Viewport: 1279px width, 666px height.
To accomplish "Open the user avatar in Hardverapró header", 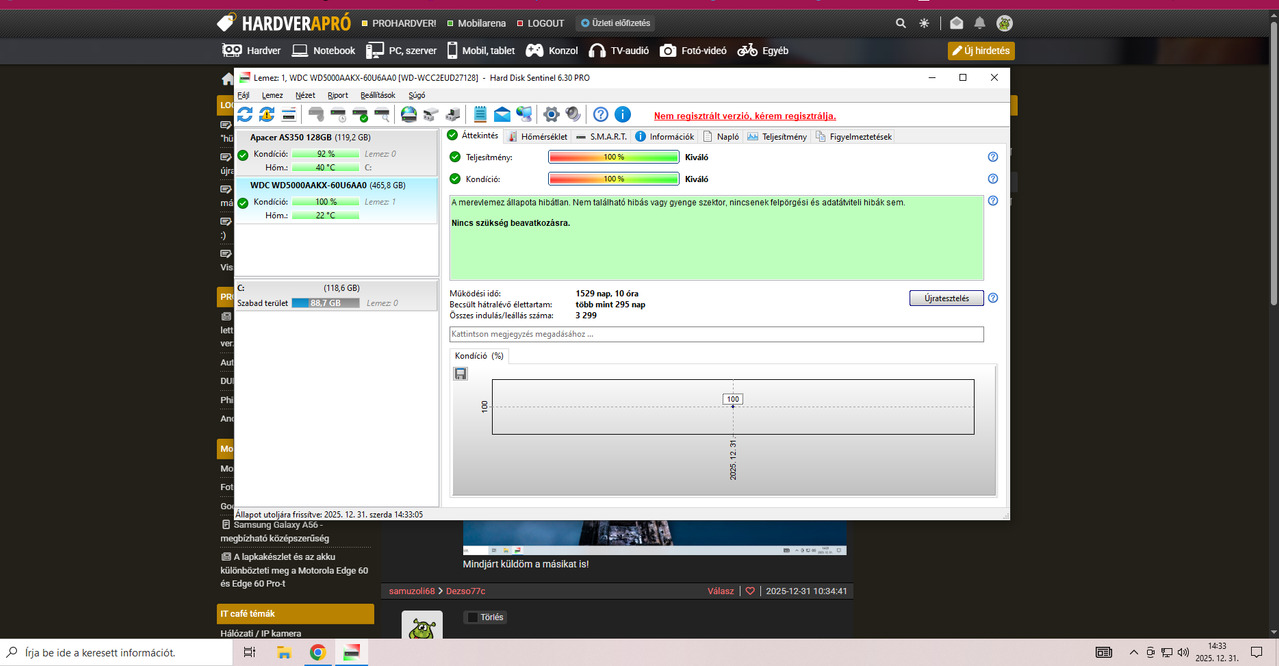I will pos(1004,23).
